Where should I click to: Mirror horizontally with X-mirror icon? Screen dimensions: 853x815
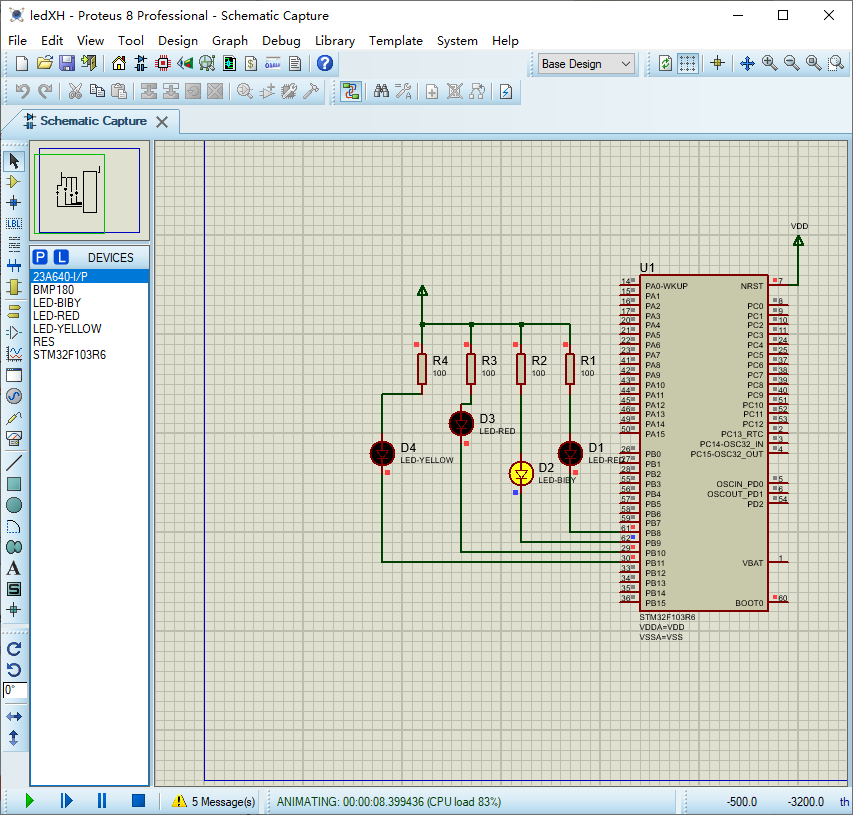click(x=14, y=717)
